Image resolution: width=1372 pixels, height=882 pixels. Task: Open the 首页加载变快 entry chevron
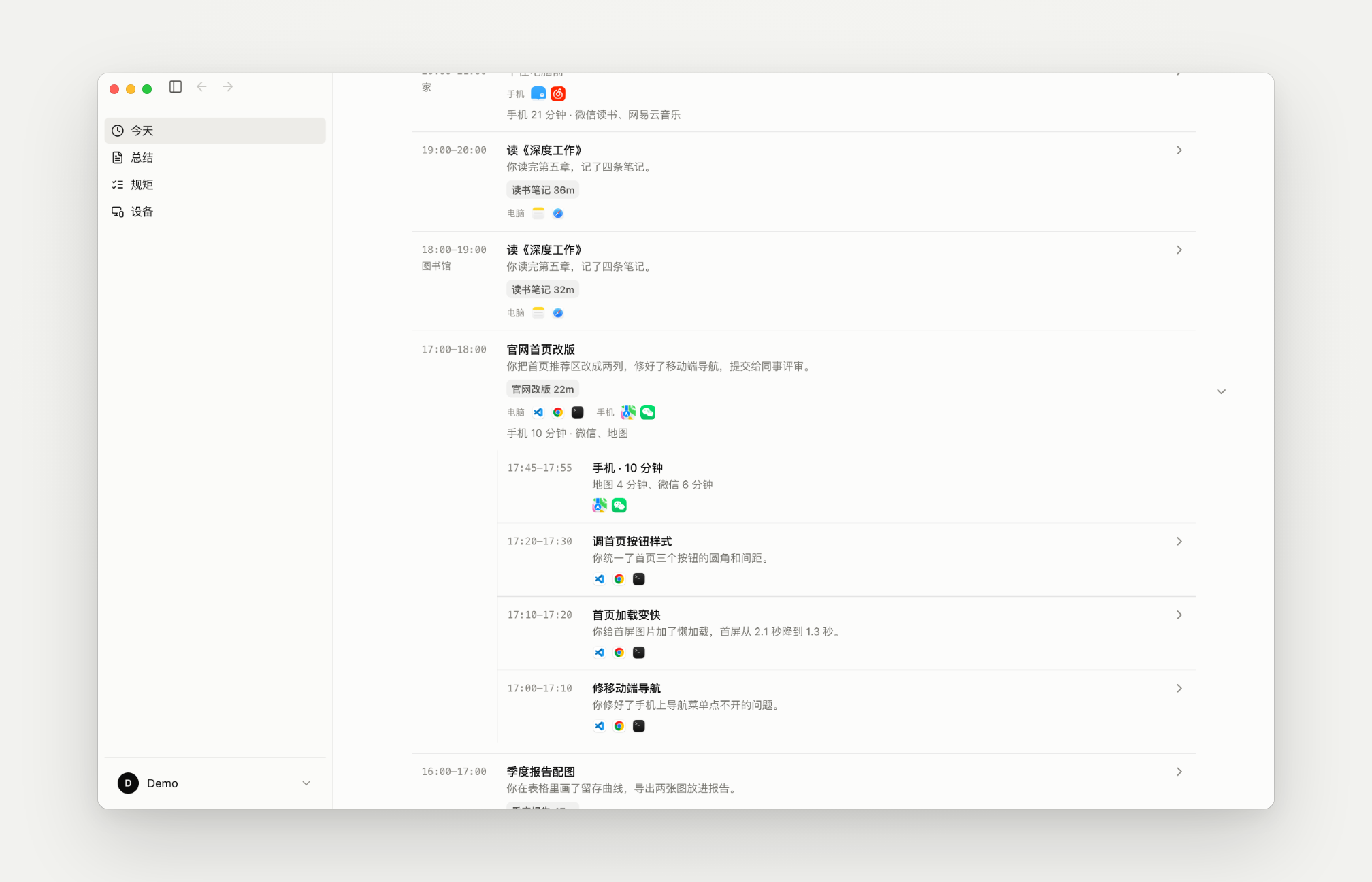point(1179,615)
